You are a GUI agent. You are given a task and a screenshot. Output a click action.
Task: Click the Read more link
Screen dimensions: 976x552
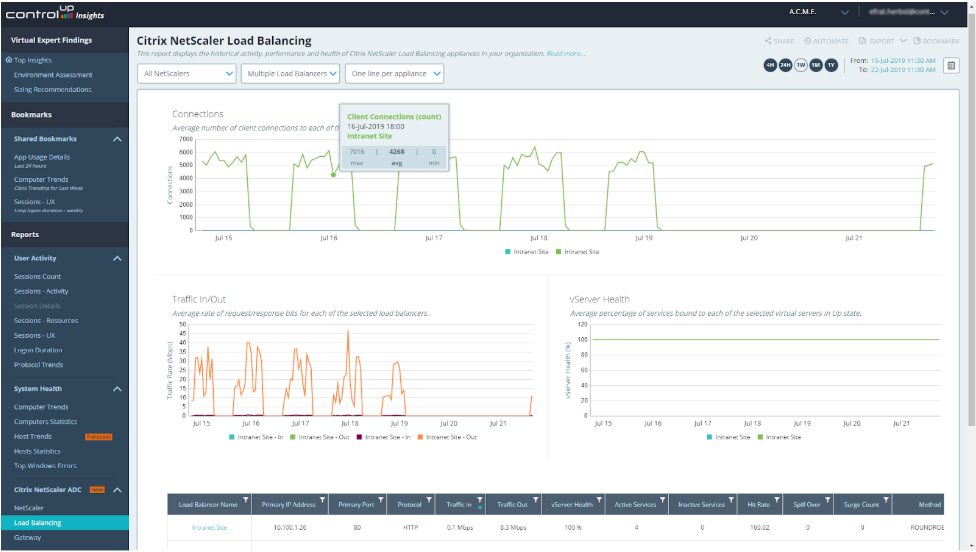tap(565, 54)
